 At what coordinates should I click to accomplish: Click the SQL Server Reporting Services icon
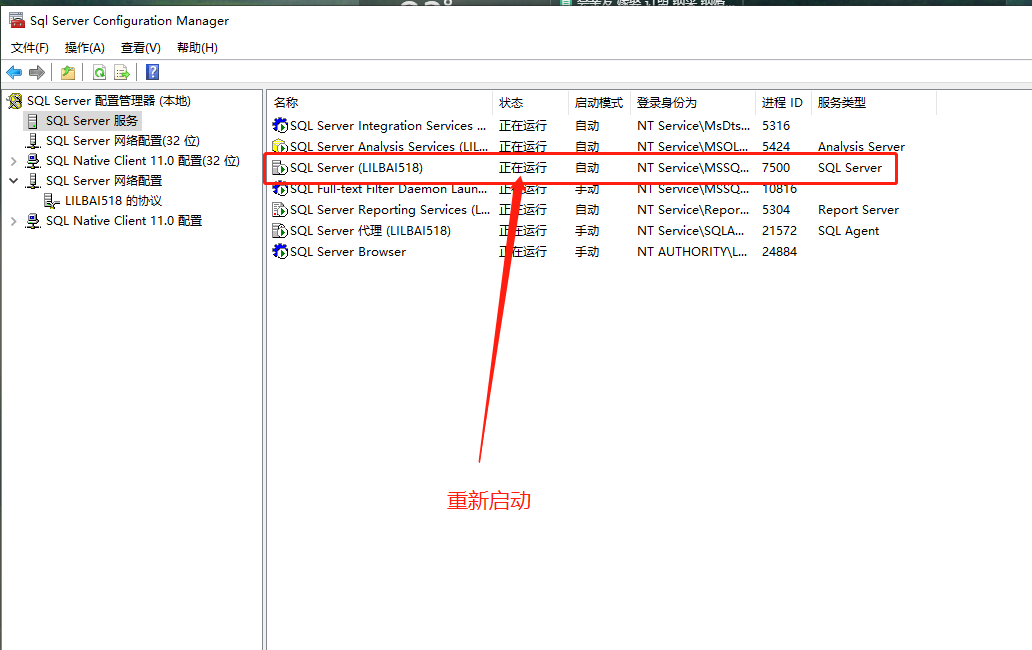(280, 210)
